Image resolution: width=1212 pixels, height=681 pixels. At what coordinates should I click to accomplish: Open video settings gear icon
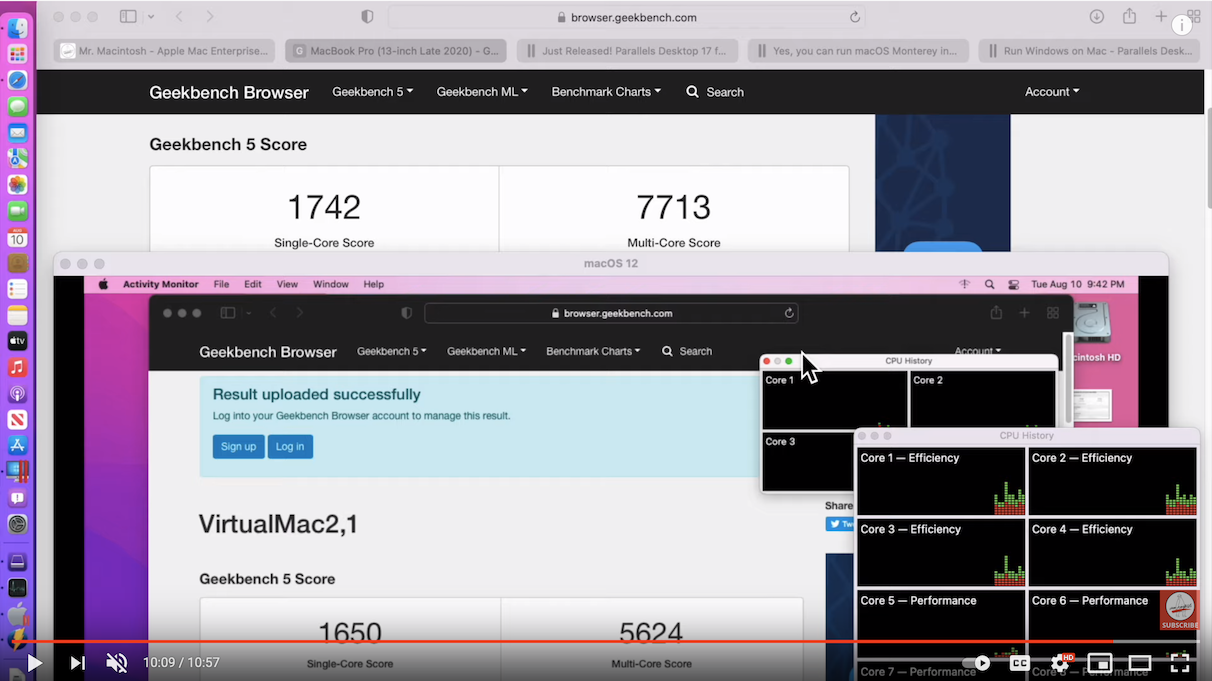[x=1060, y=663]
